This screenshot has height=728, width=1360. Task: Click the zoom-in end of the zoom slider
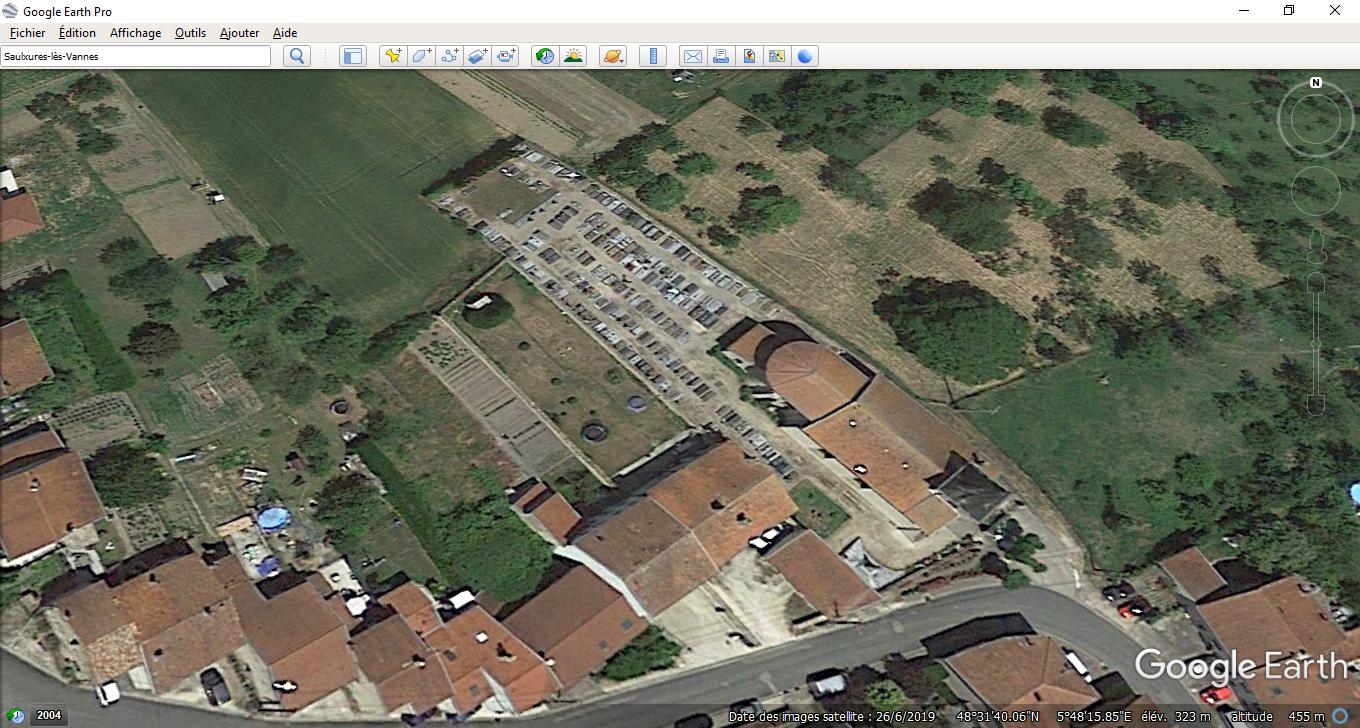coord(1316,283)
